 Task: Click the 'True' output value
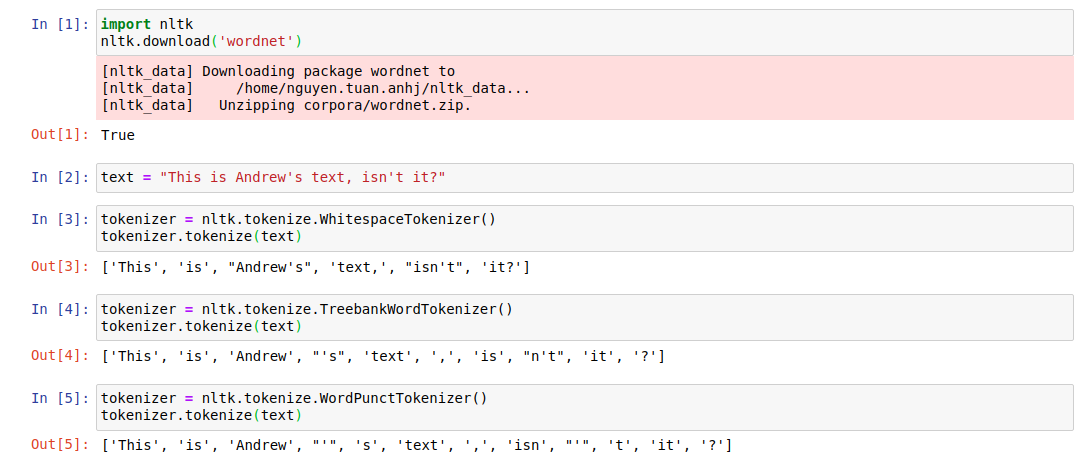click(x=118, y=135)
